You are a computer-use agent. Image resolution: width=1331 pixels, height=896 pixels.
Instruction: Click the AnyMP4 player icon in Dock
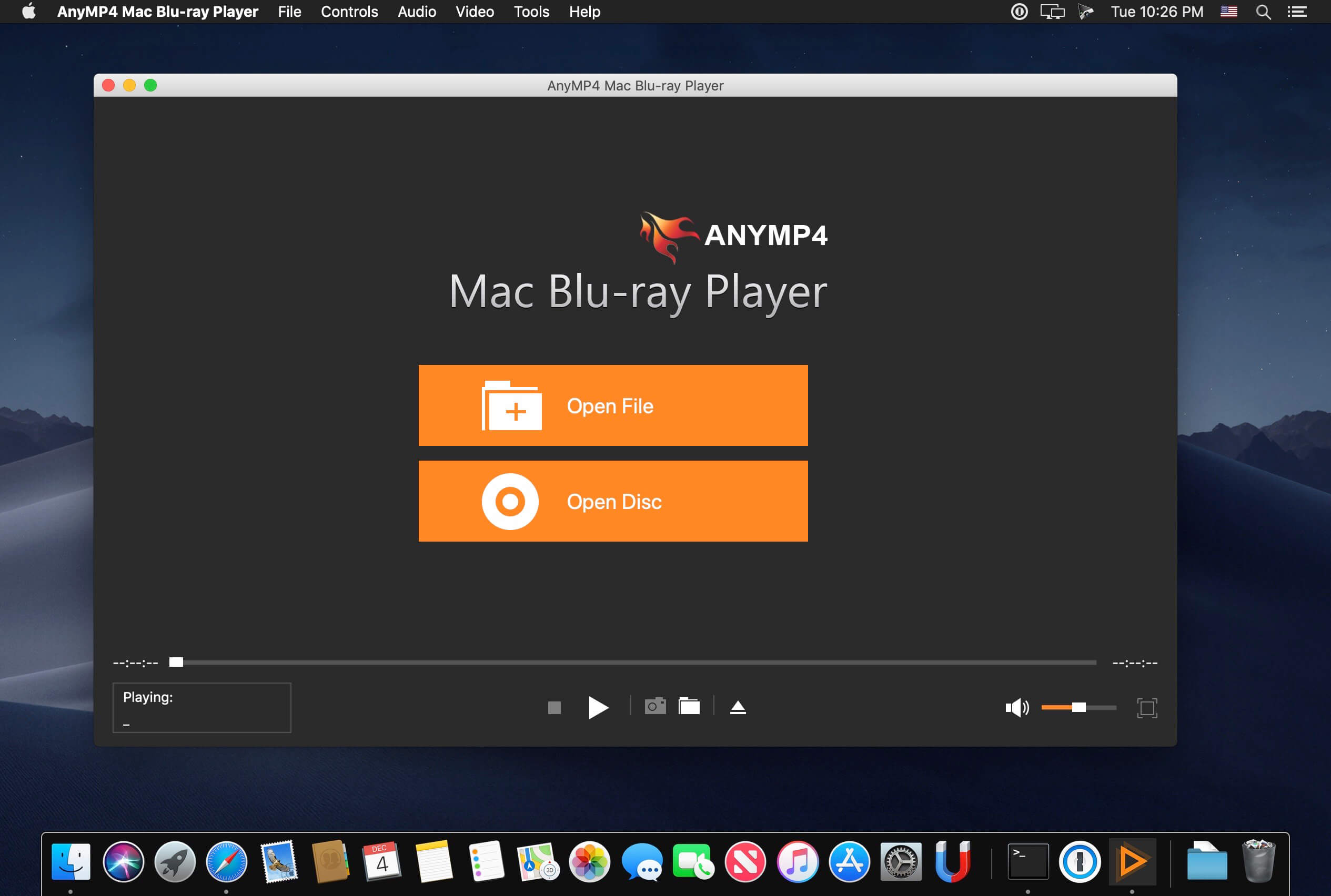(x=1132, y=861)
